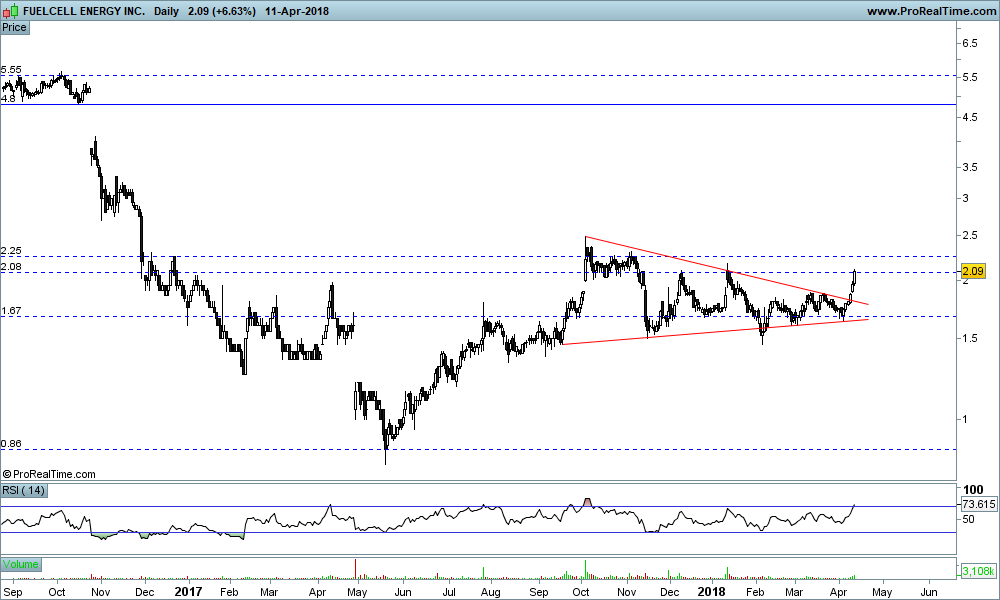Screen dimensions: 1000x600
Task: Click the 2017 year label on time axis
Action: 188,592
